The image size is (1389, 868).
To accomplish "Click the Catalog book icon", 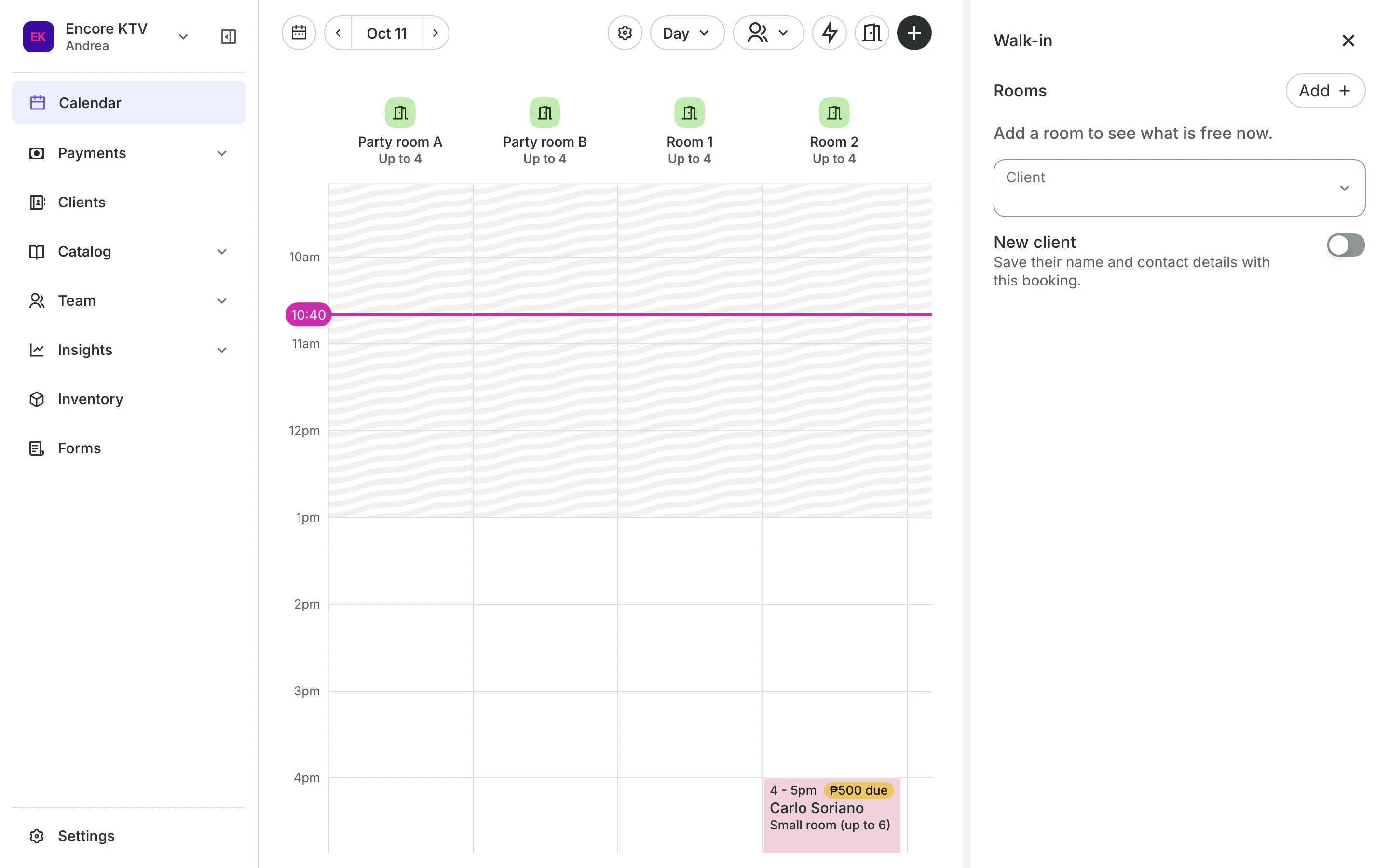I will point(37,251).
